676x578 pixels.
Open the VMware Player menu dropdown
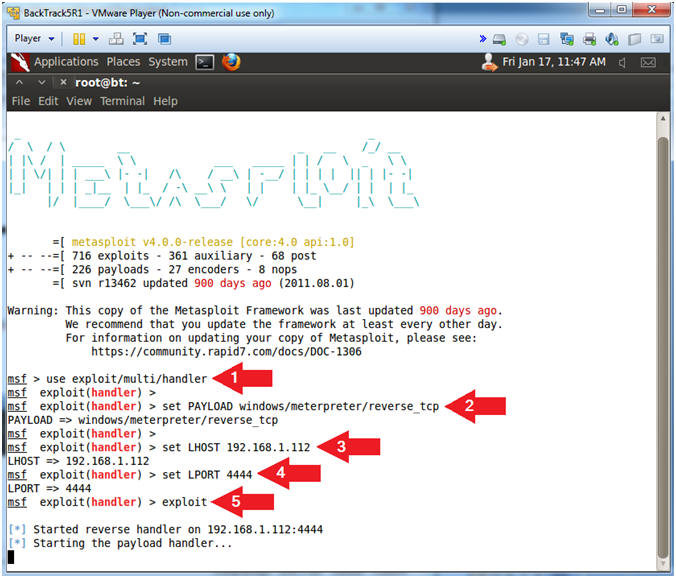(x=34, y=39)
